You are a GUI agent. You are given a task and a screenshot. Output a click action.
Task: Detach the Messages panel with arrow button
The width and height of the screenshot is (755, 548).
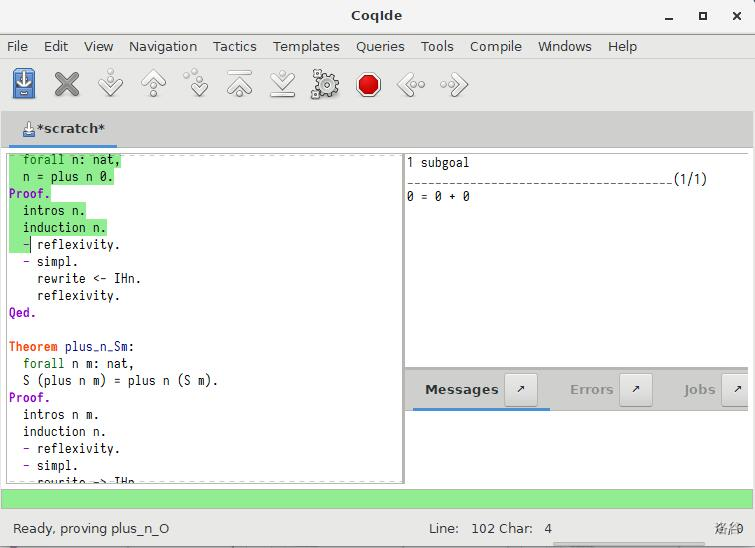(x=520, y=389)
